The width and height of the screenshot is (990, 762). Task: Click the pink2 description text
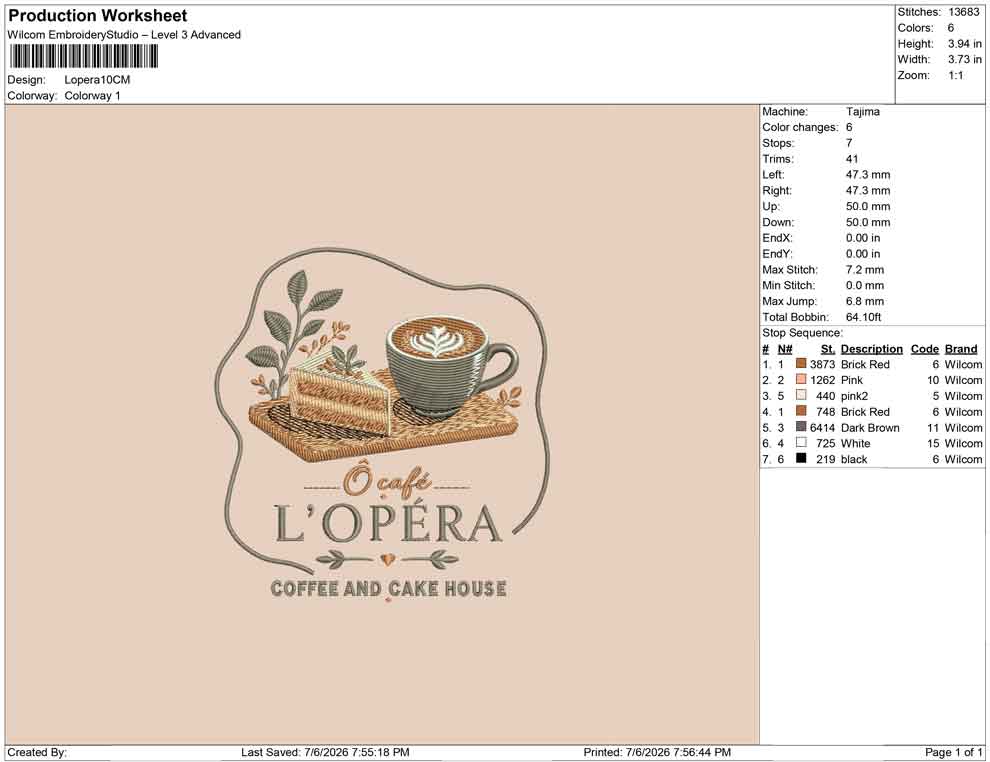[x=854, y=396]
